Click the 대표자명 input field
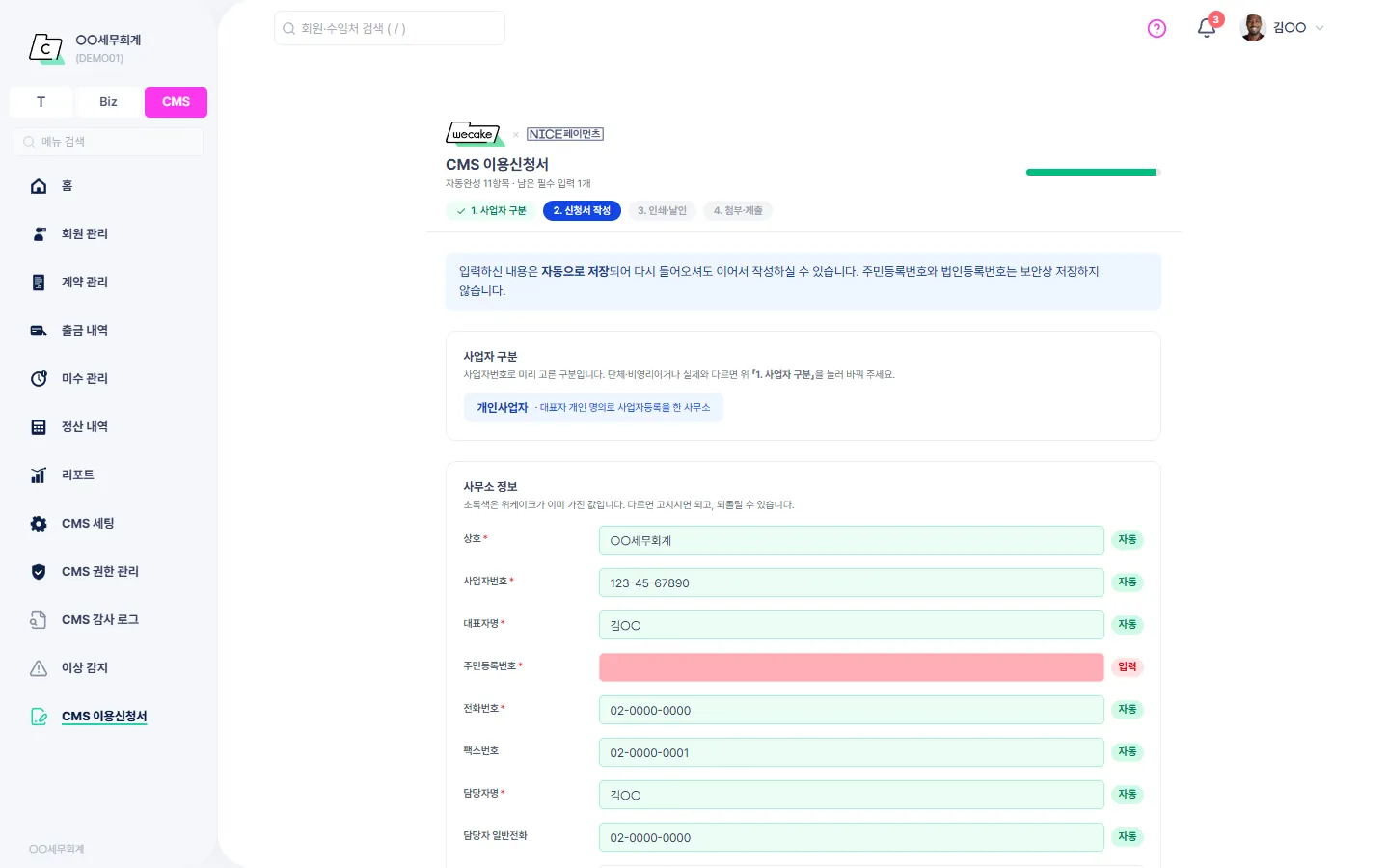 [851, 625]
